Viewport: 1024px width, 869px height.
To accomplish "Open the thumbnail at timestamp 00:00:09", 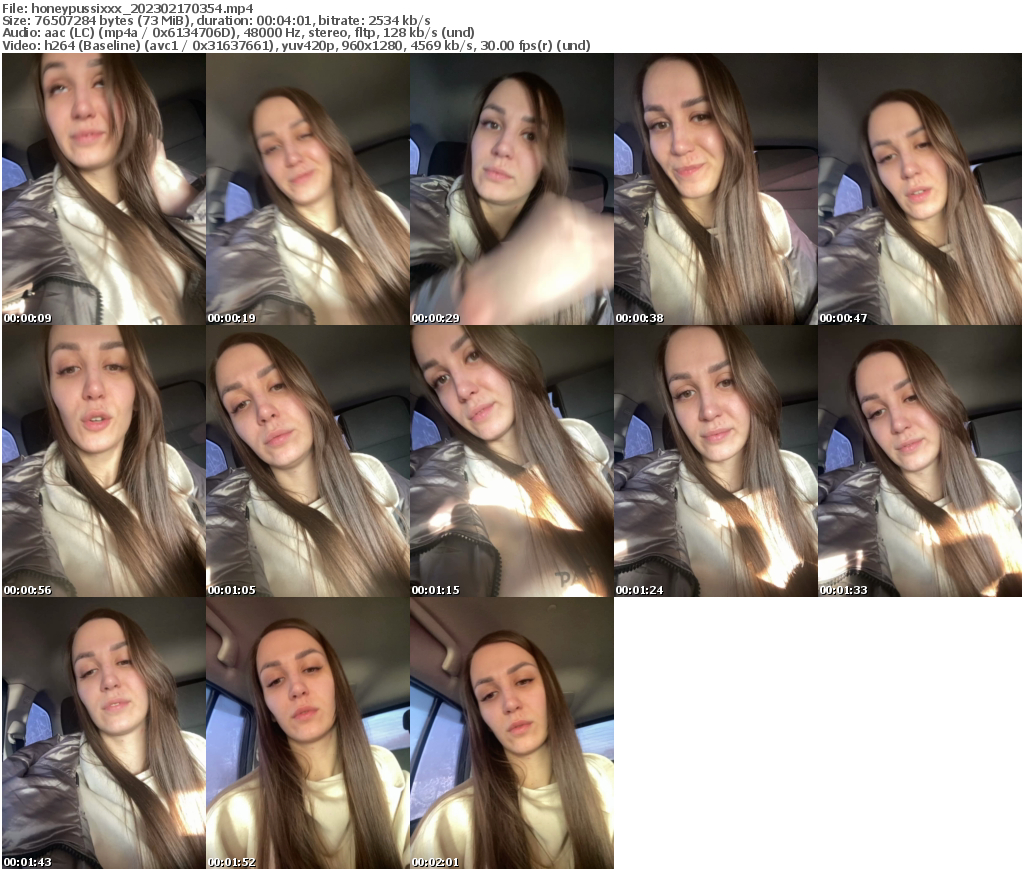I will pos(100,187).
